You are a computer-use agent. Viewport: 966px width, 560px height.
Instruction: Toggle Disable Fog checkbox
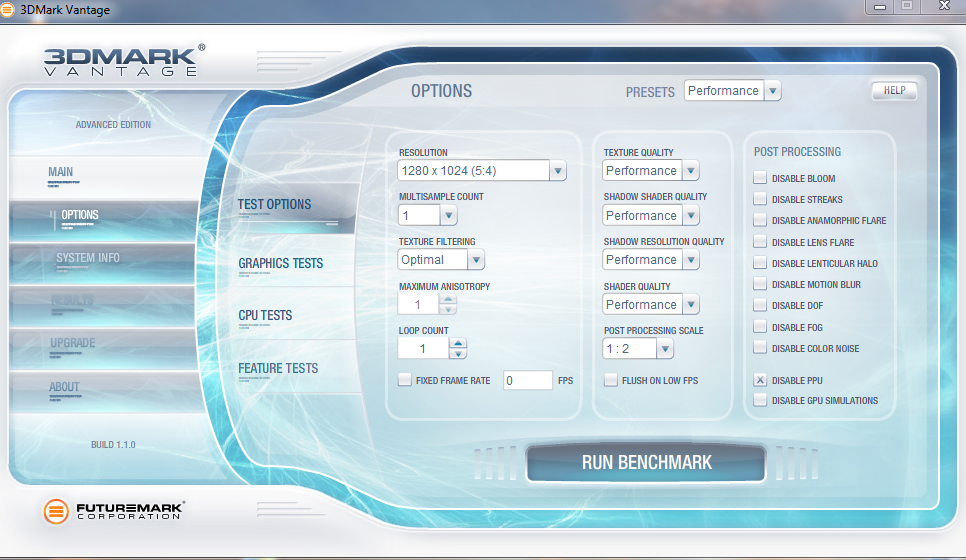point(760,327)
